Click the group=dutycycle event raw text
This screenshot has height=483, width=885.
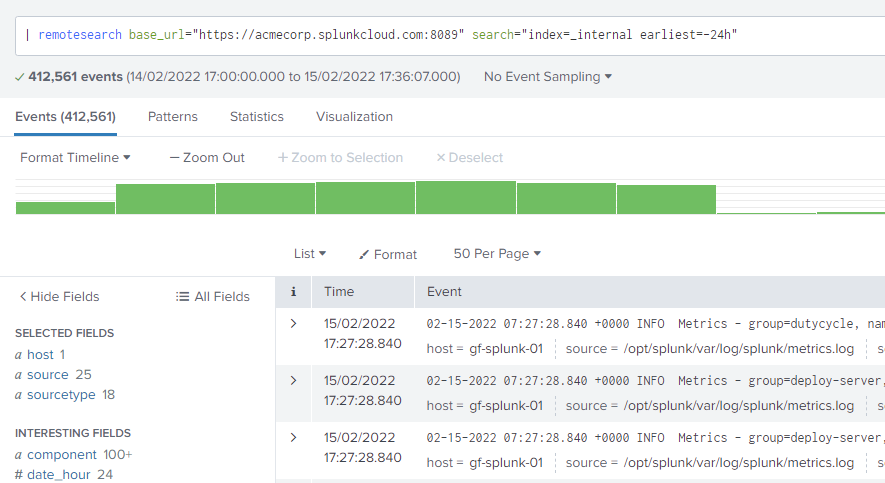click(655, 324)
